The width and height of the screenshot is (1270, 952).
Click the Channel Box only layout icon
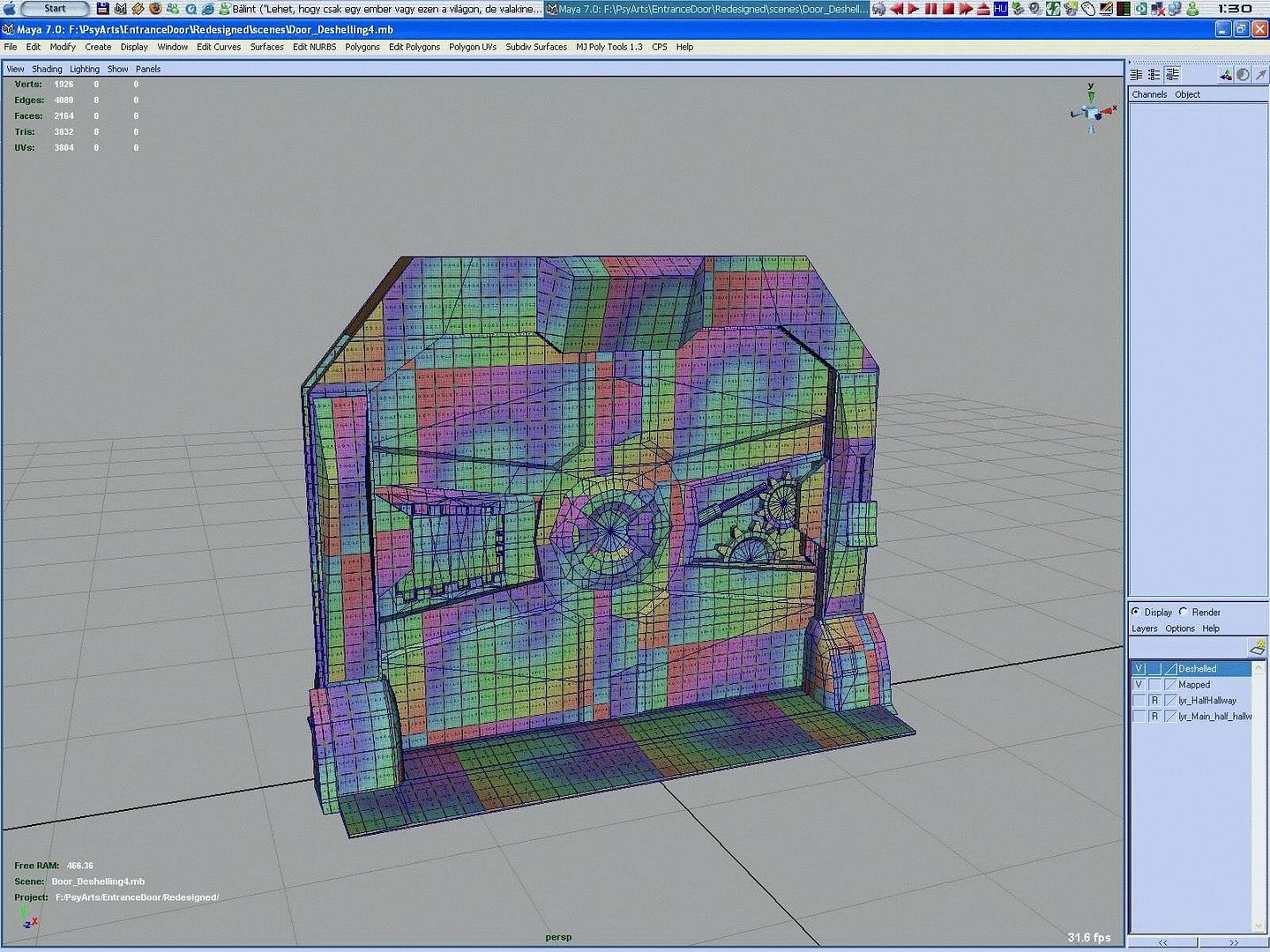pyautogui.click(x=1136, y=75)
